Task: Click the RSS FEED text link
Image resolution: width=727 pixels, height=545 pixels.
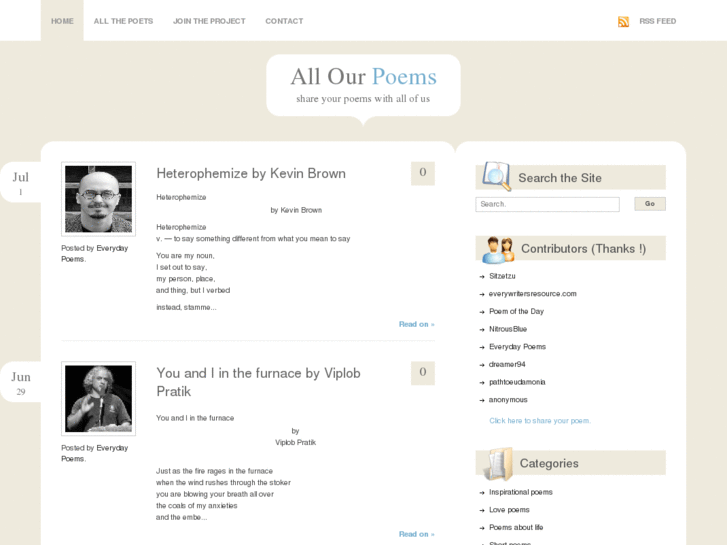Action: tap(657, 21)
